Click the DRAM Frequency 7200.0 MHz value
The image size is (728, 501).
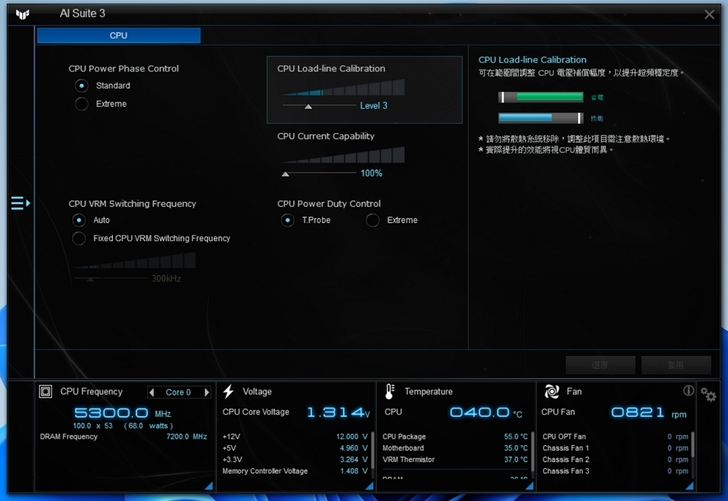[186, 437]
